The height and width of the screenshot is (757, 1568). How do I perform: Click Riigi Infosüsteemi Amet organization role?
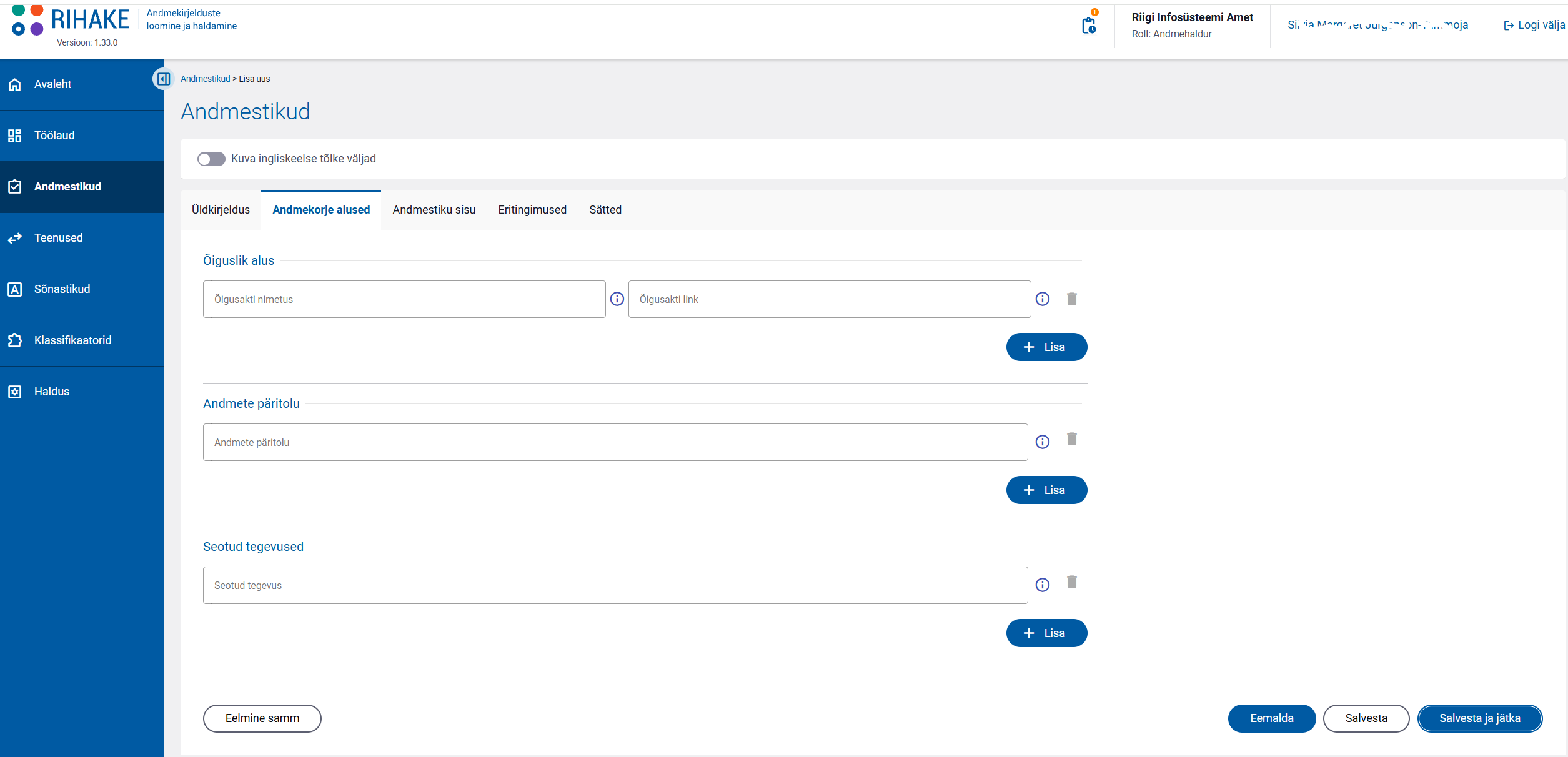click(x=1192, y=25)
